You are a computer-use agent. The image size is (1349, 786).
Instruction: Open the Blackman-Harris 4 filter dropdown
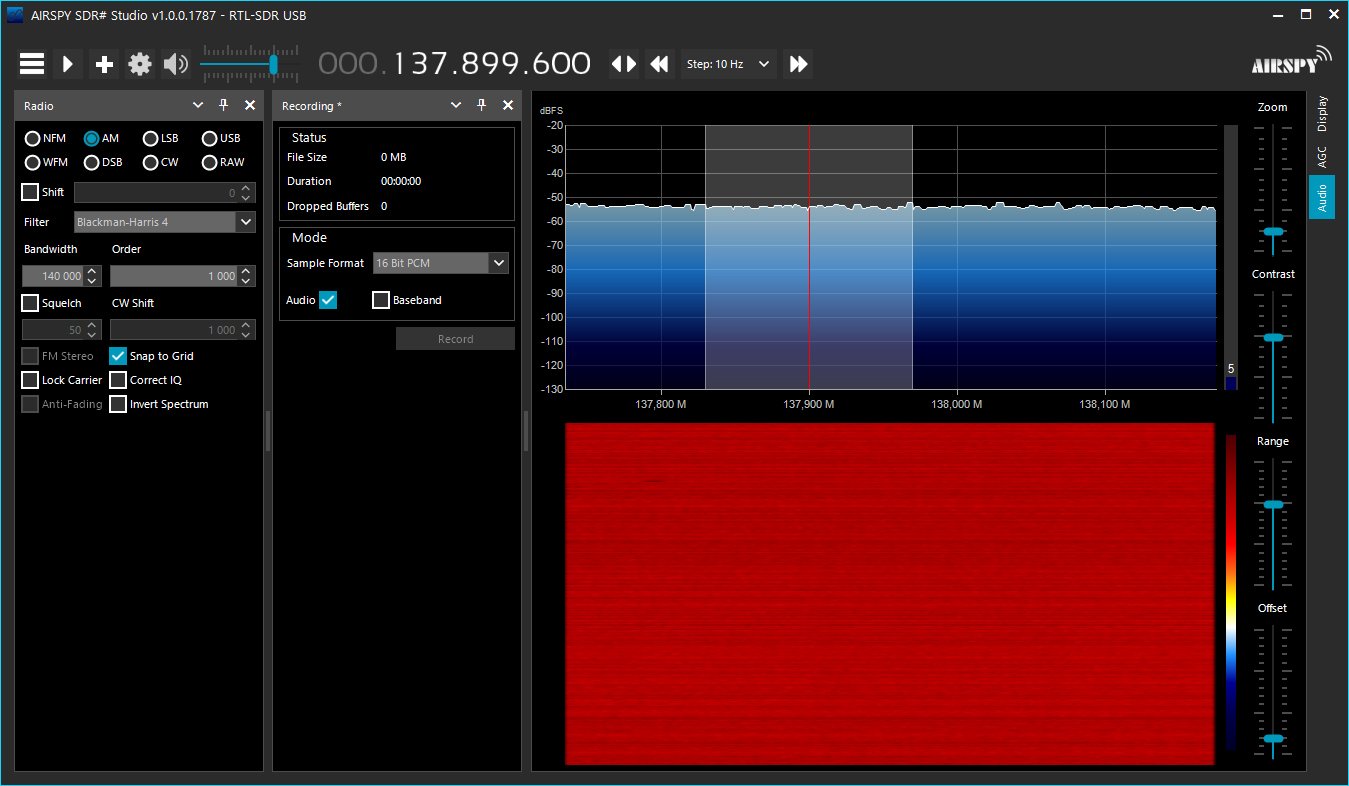coord(165,222)
